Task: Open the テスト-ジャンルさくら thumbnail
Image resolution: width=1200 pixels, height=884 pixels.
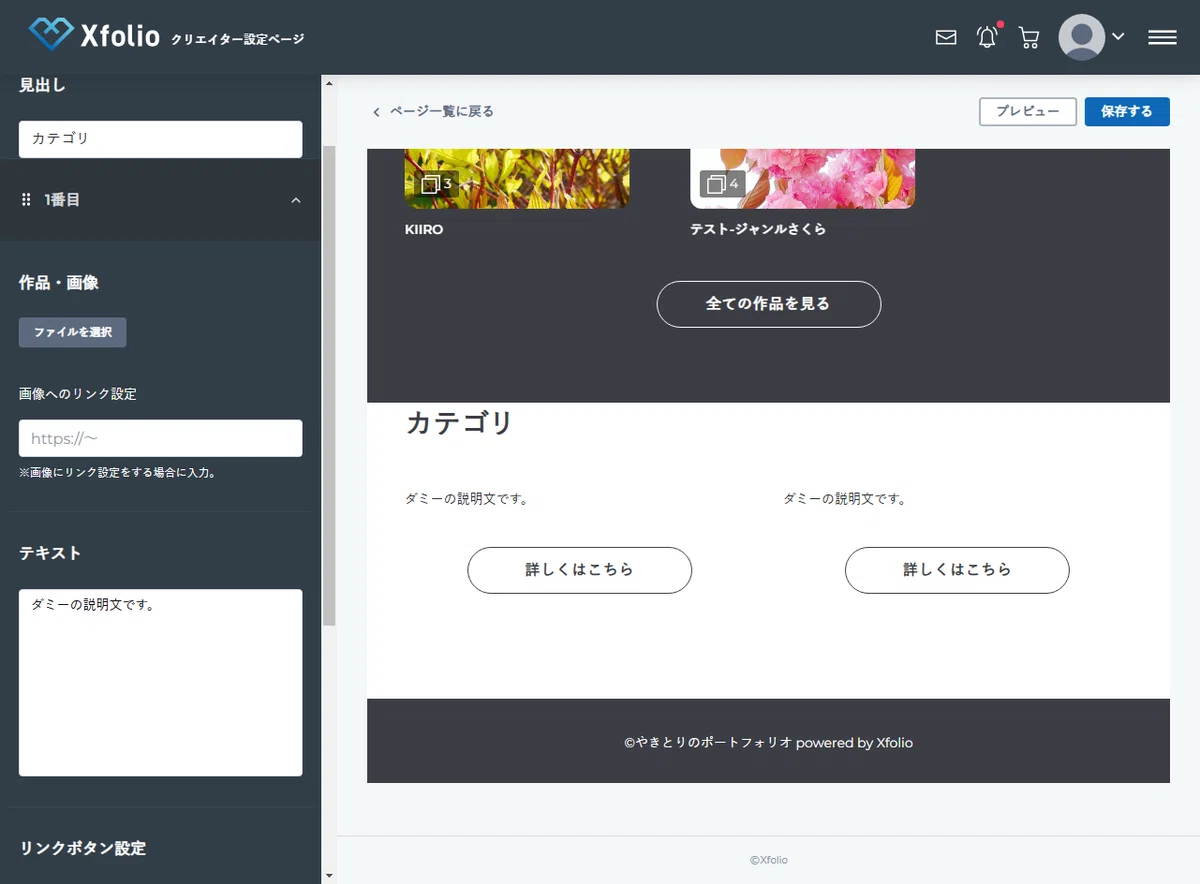Action: click(803, 179)
